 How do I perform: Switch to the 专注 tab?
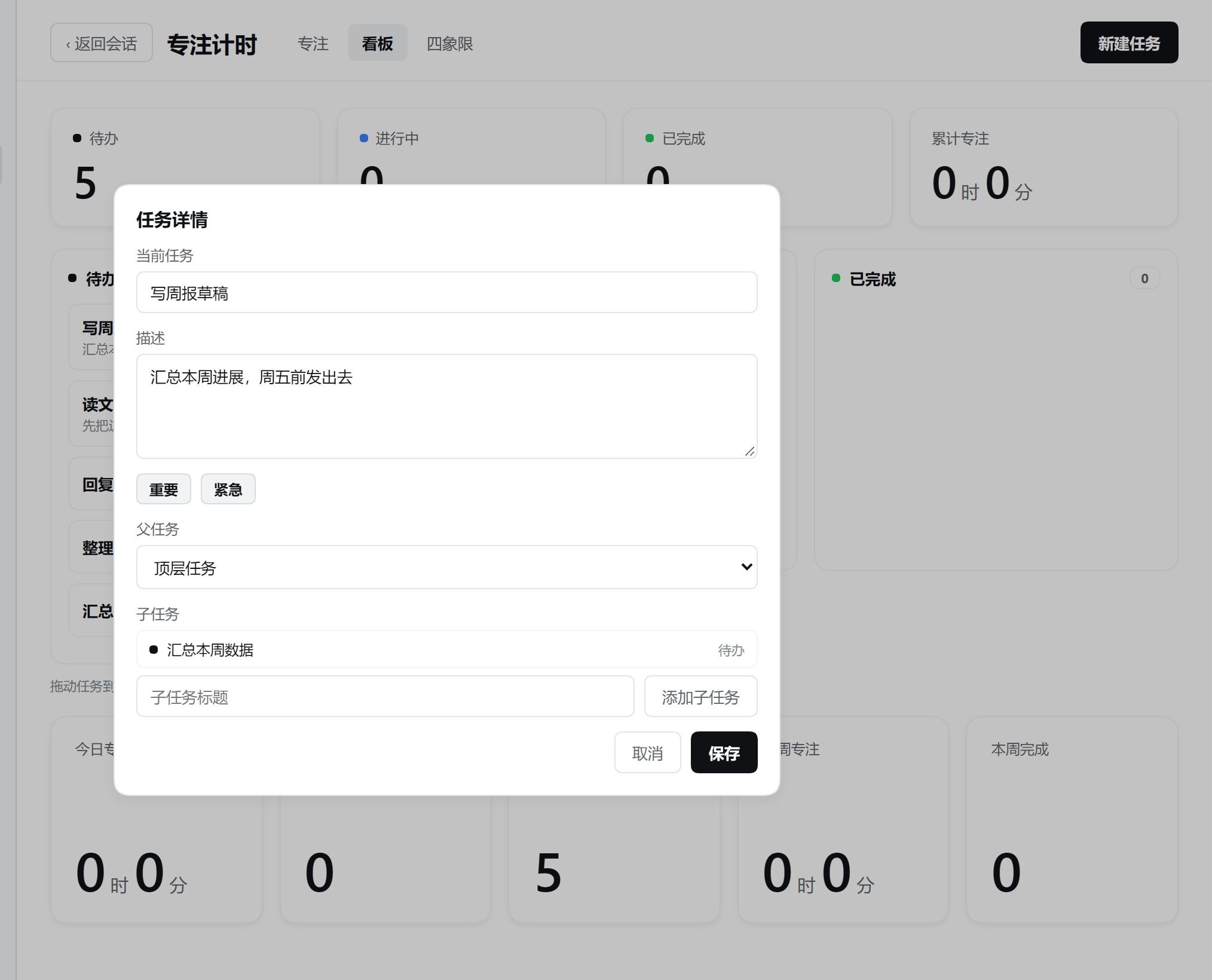point(313,43)
